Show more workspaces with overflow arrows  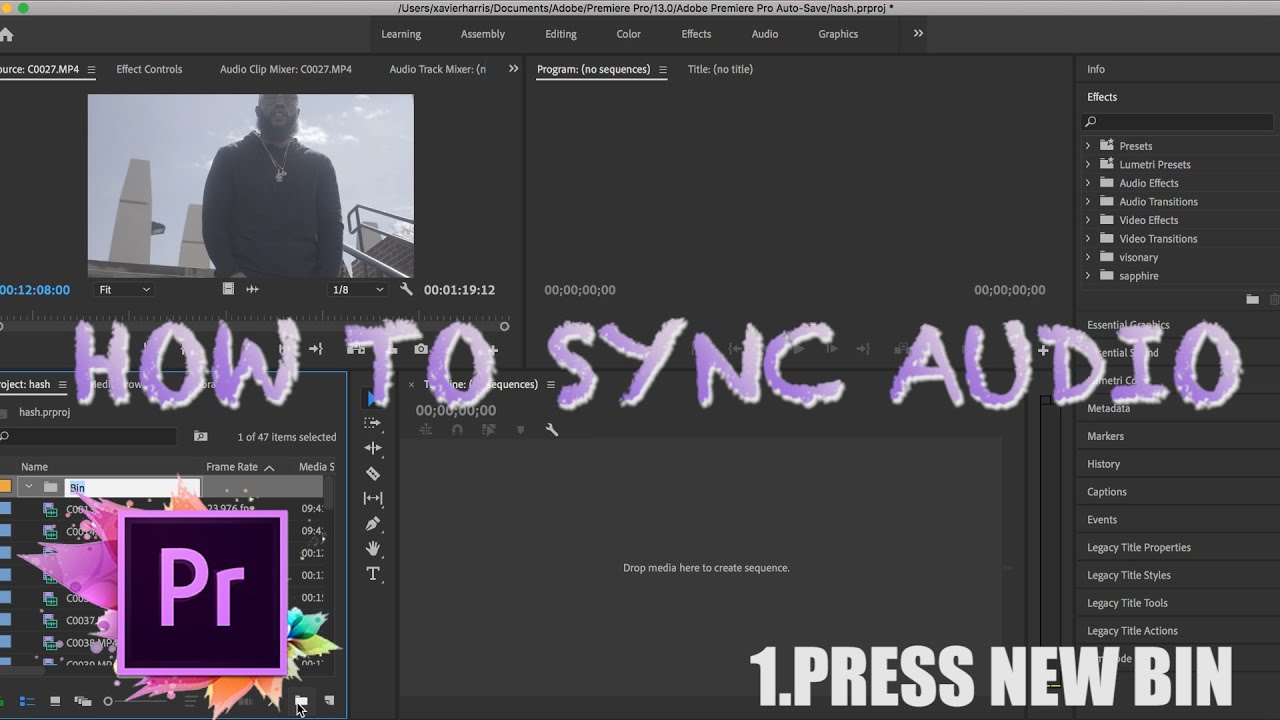pos(918,33)
